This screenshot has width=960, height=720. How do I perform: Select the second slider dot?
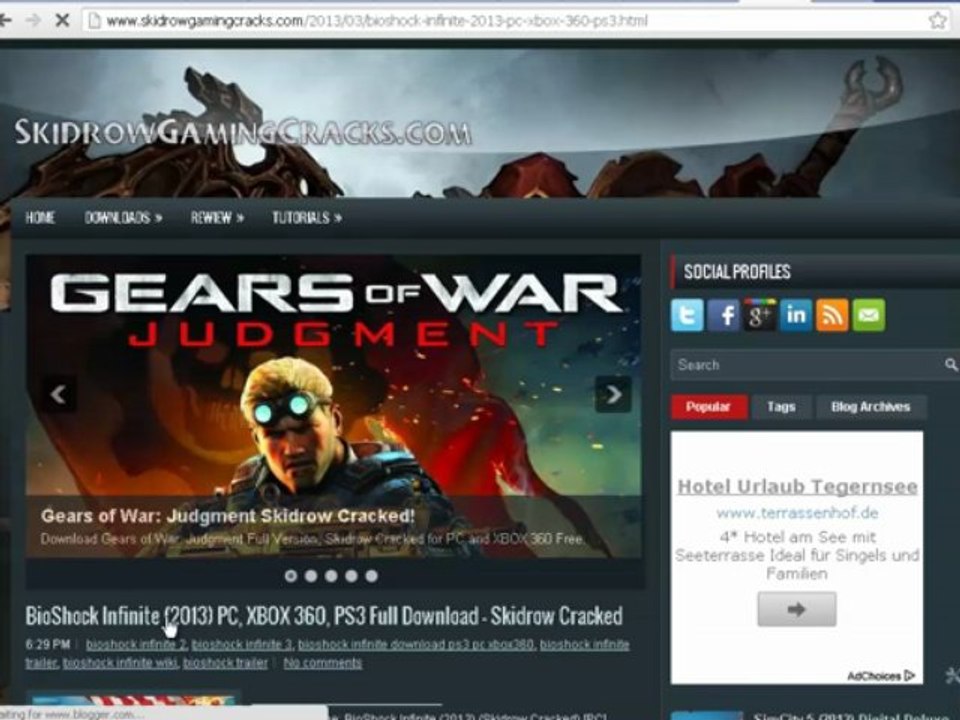point(311,576)
